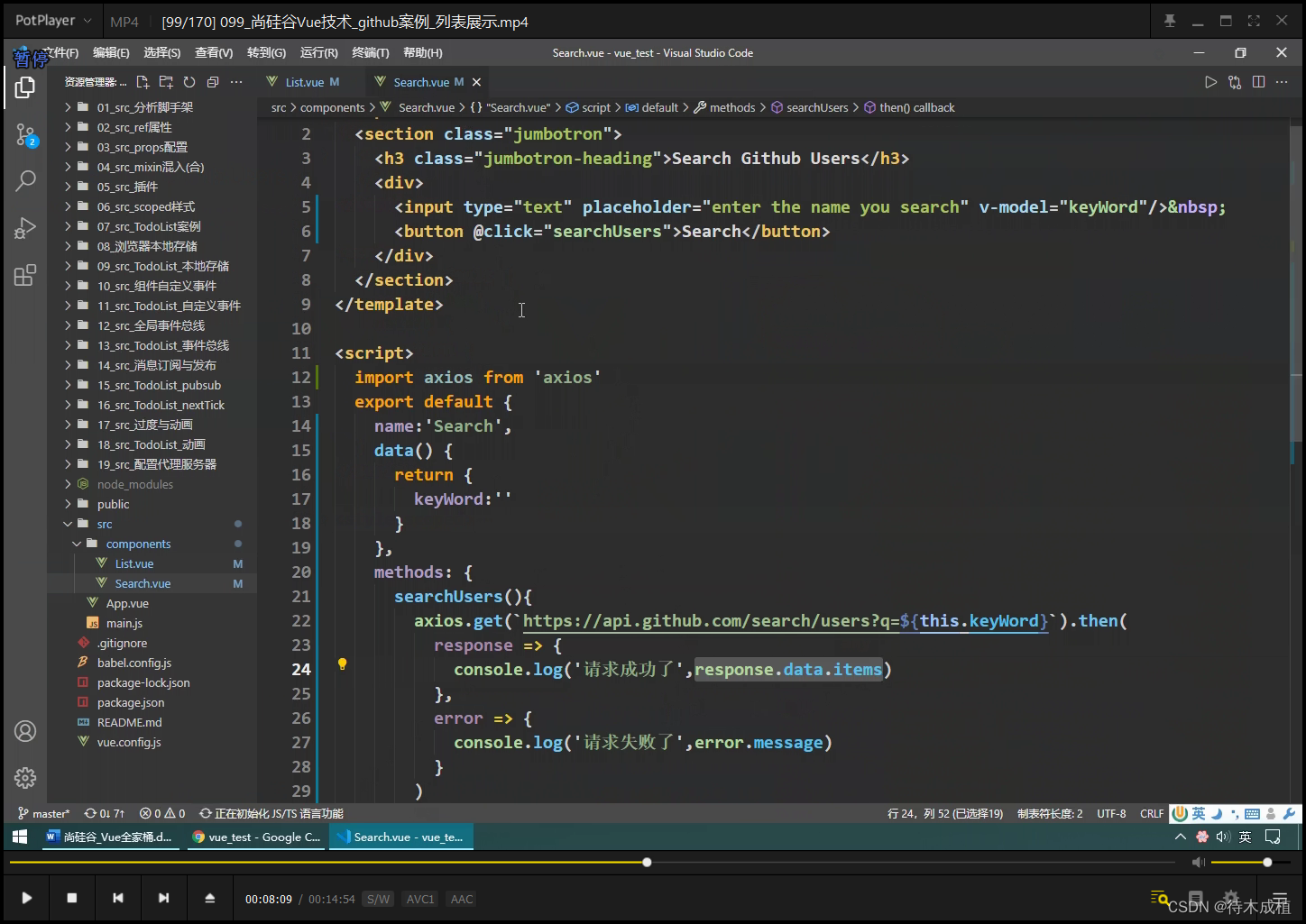Open the Manage gear in activity bar
Viewport: 1306px width, 924px height.
tap(25, 777)
